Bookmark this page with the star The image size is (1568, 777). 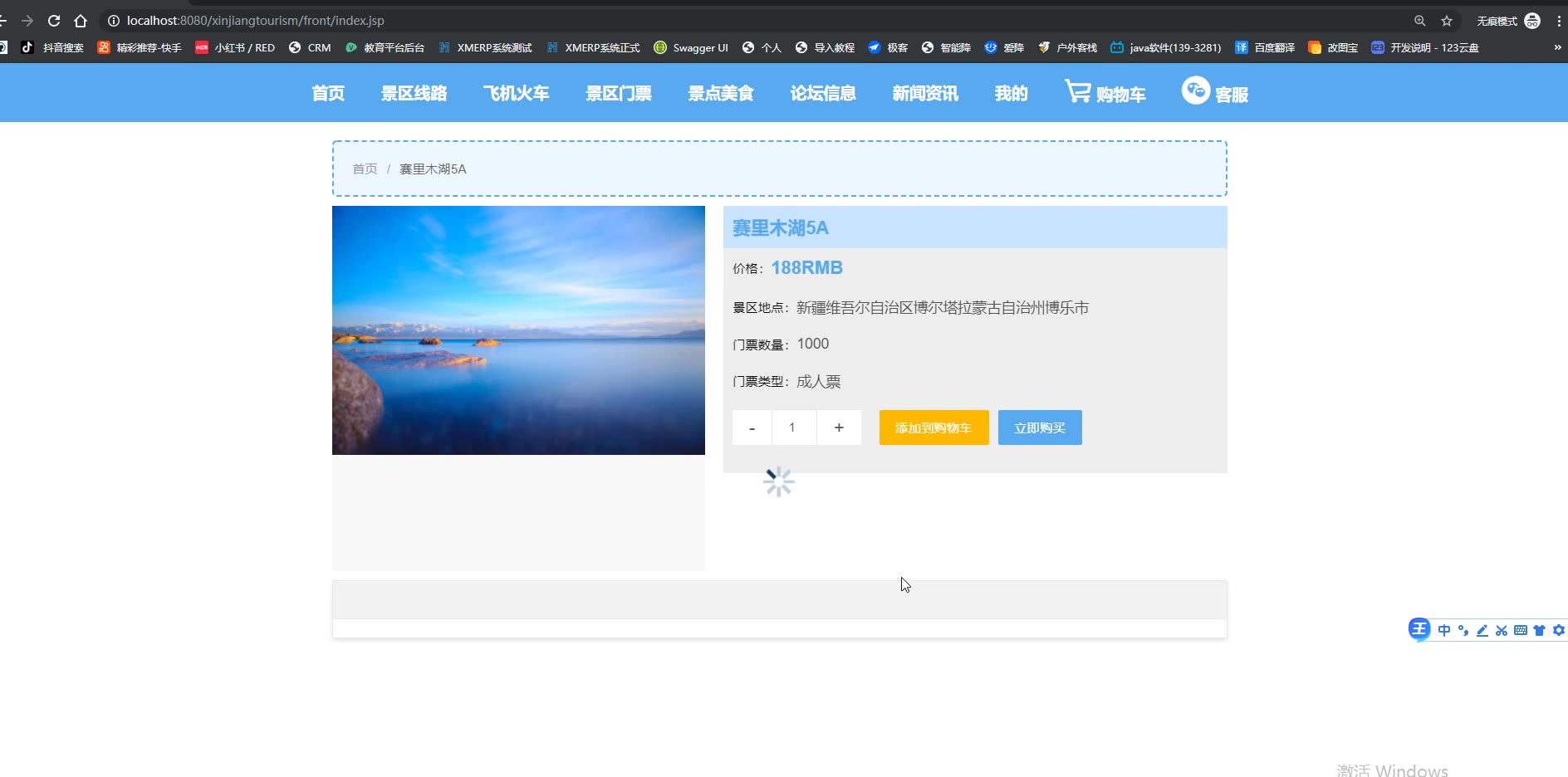[x=1447, y=21]
